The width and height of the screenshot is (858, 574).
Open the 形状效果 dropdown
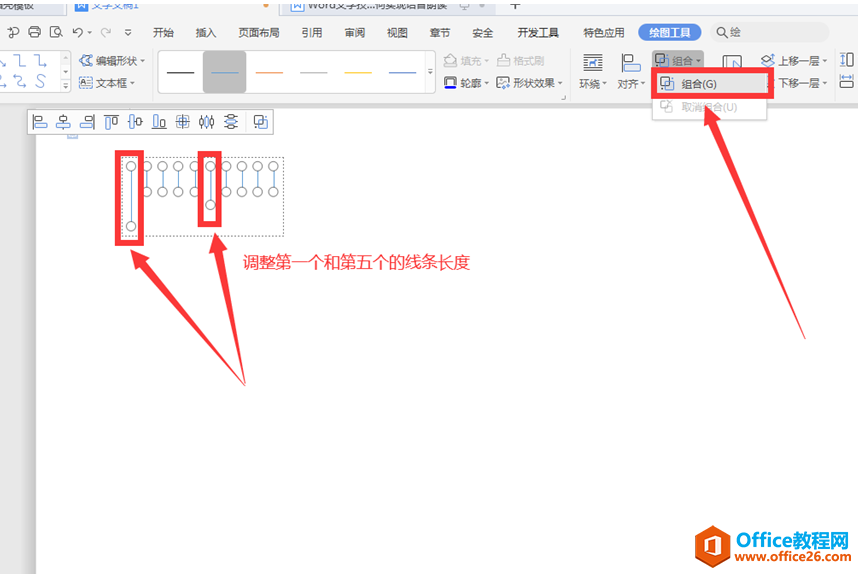point(529,83)
